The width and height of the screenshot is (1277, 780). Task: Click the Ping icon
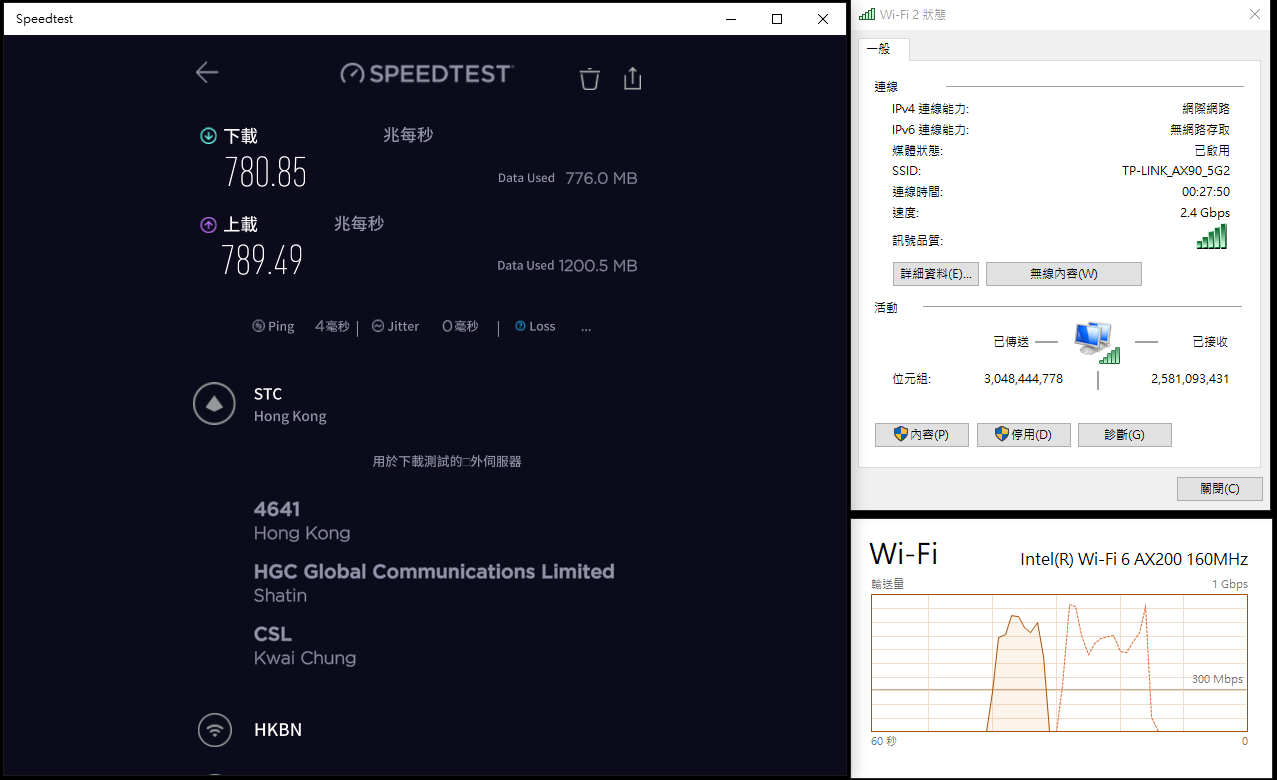(258, 326)
